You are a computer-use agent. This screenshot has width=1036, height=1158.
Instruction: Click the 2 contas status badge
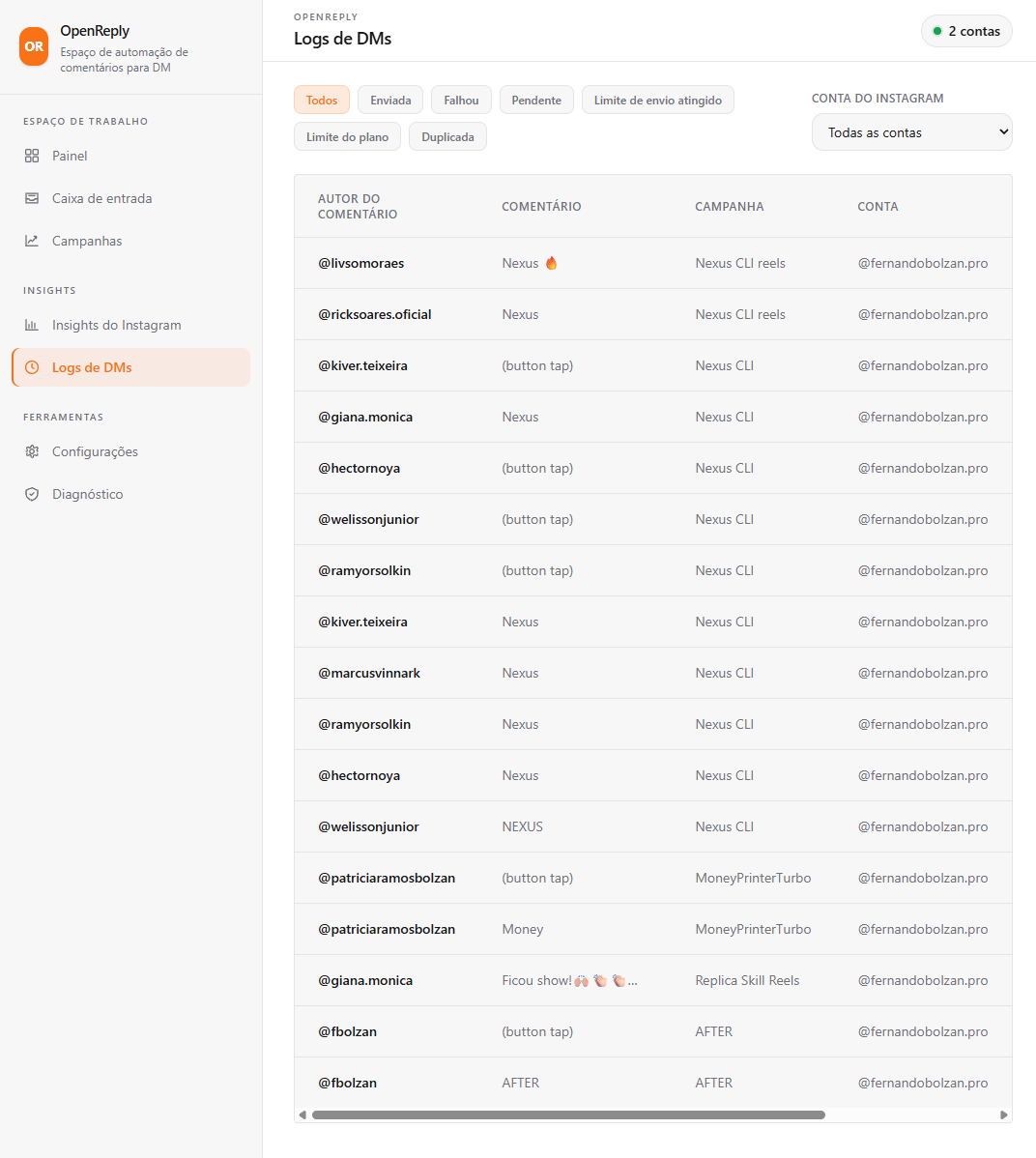coord(966,31)
